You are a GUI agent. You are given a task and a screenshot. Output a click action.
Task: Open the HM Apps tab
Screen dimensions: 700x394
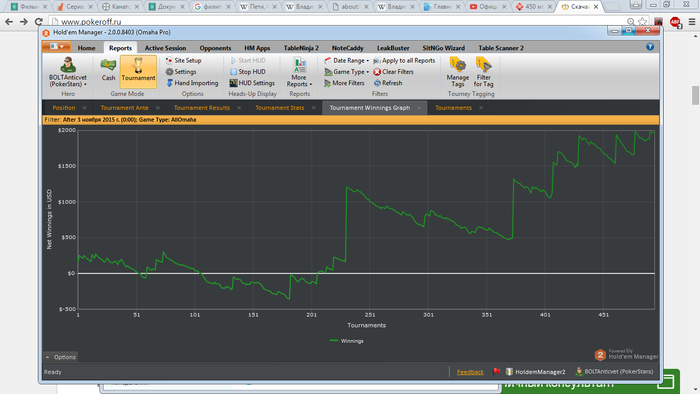click(x=257, y=48)
